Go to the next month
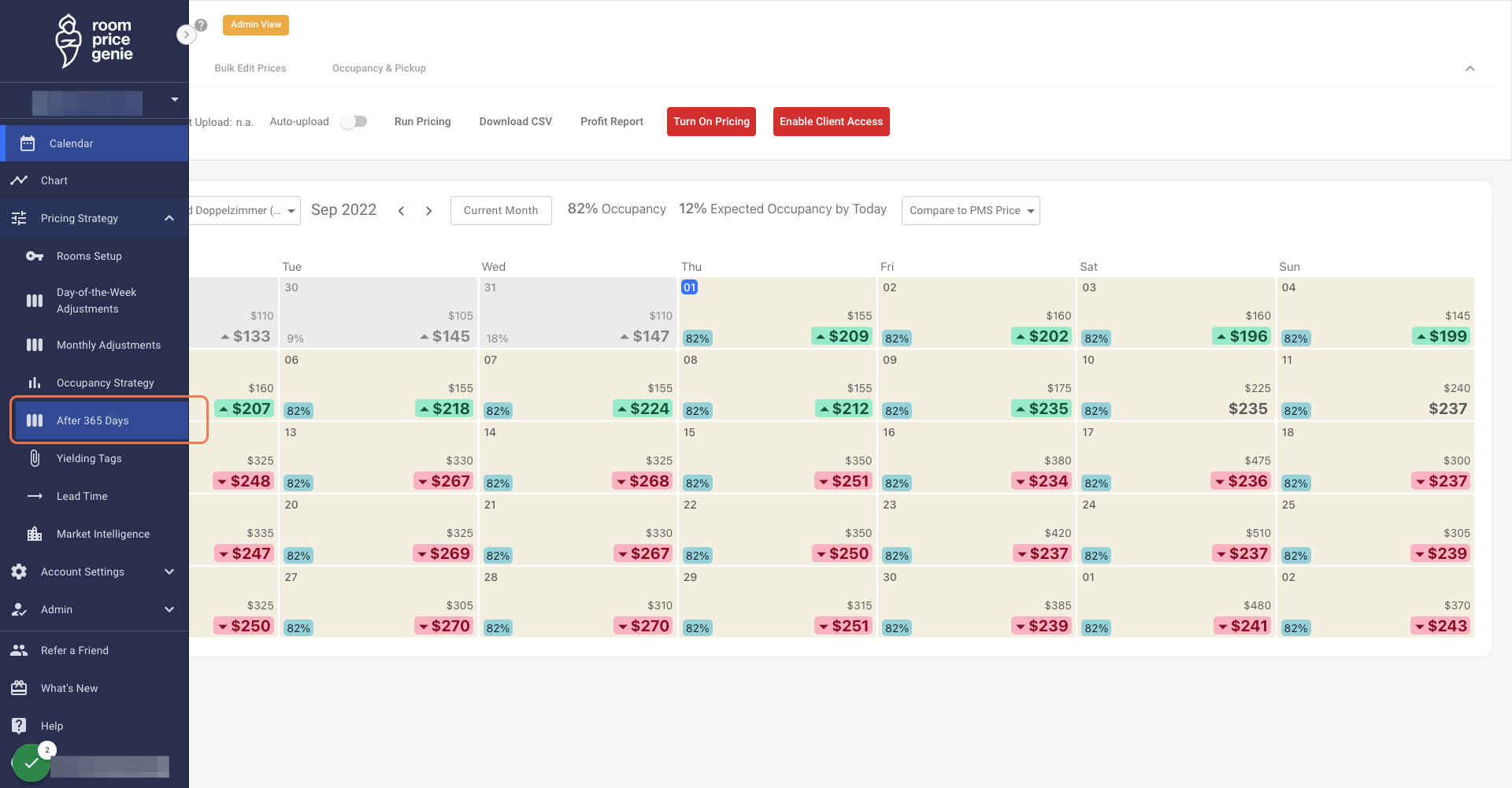 [x=428, y=211]
